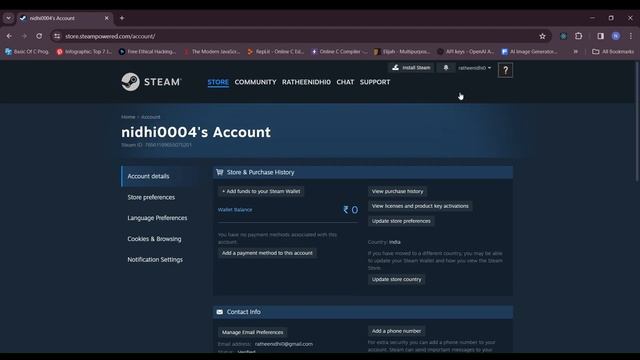Viewport: 640px width, 360px height.
Task: Click the question mark help icon
Action: click(505, 70)
